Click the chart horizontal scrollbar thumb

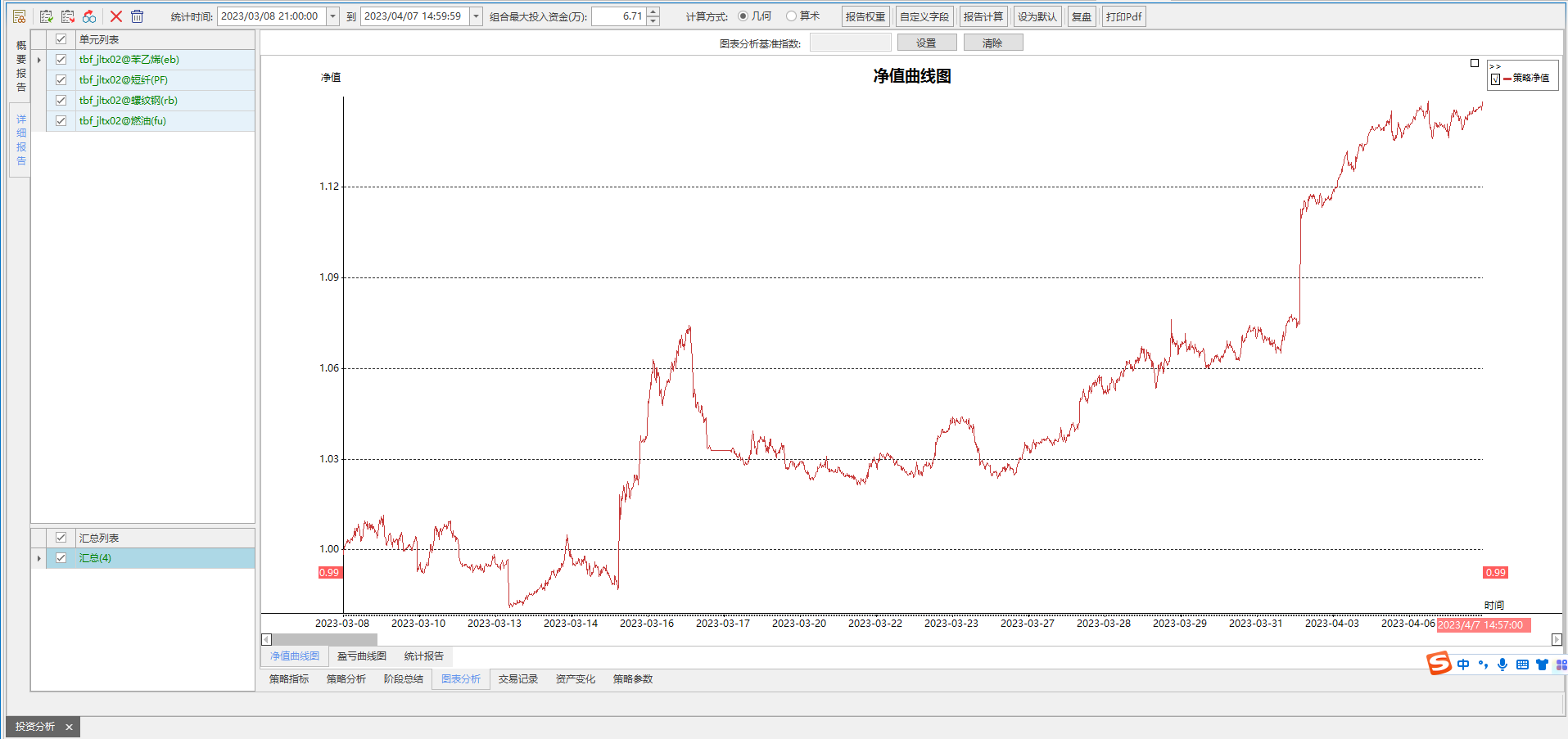point(324,639)
